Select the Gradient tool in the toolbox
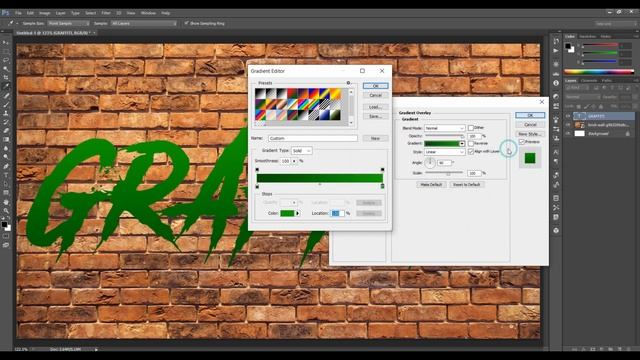 (x=6, y=140)
